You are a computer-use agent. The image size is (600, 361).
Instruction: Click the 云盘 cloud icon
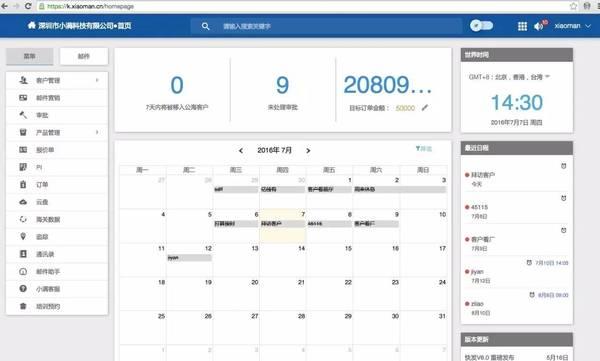coord(23,202)
